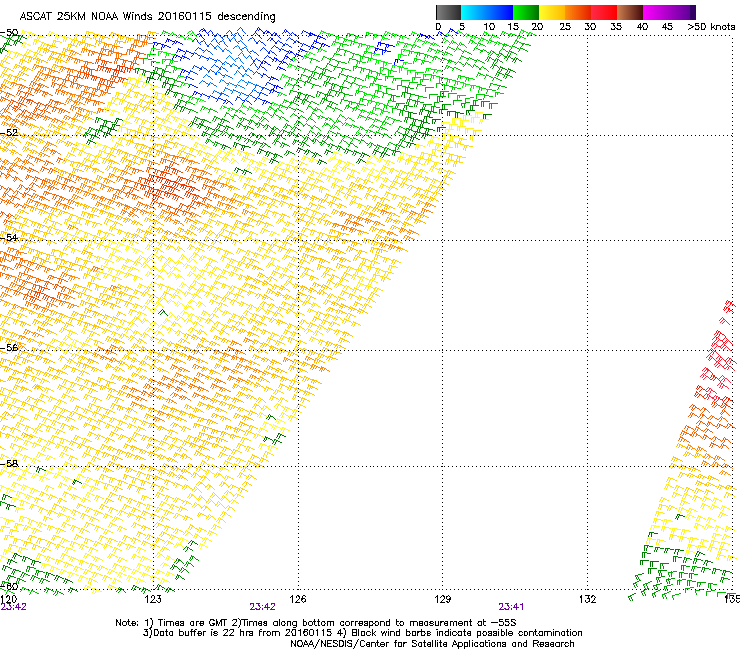Click the '15' legend scale label
This screenshot has width=740, height=650.
pyautogui.click(x=513, y=27)
